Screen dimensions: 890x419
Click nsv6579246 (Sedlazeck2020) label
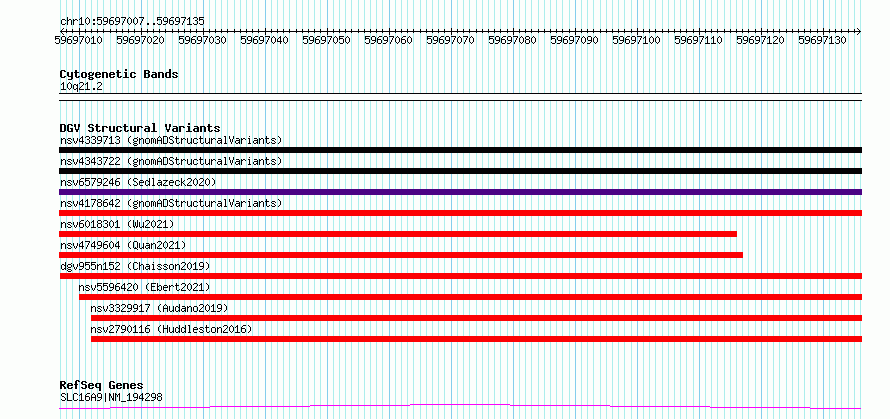click(x=138, y=182)
